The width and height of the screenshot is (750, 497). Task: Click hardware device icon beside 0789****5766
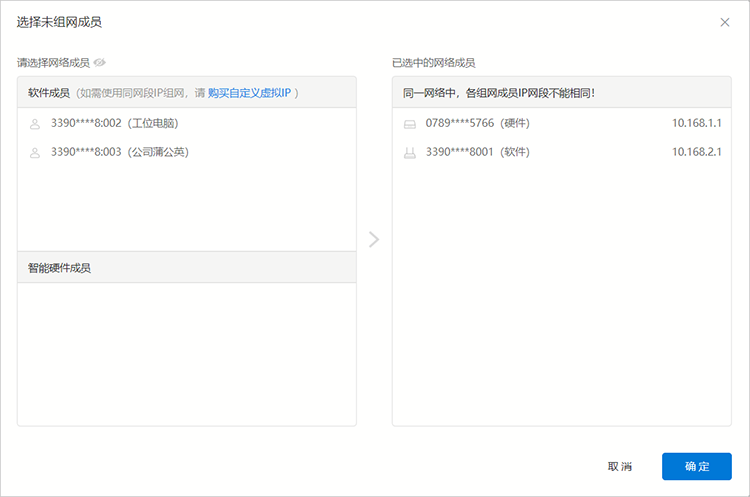click(x=410, y=124)
